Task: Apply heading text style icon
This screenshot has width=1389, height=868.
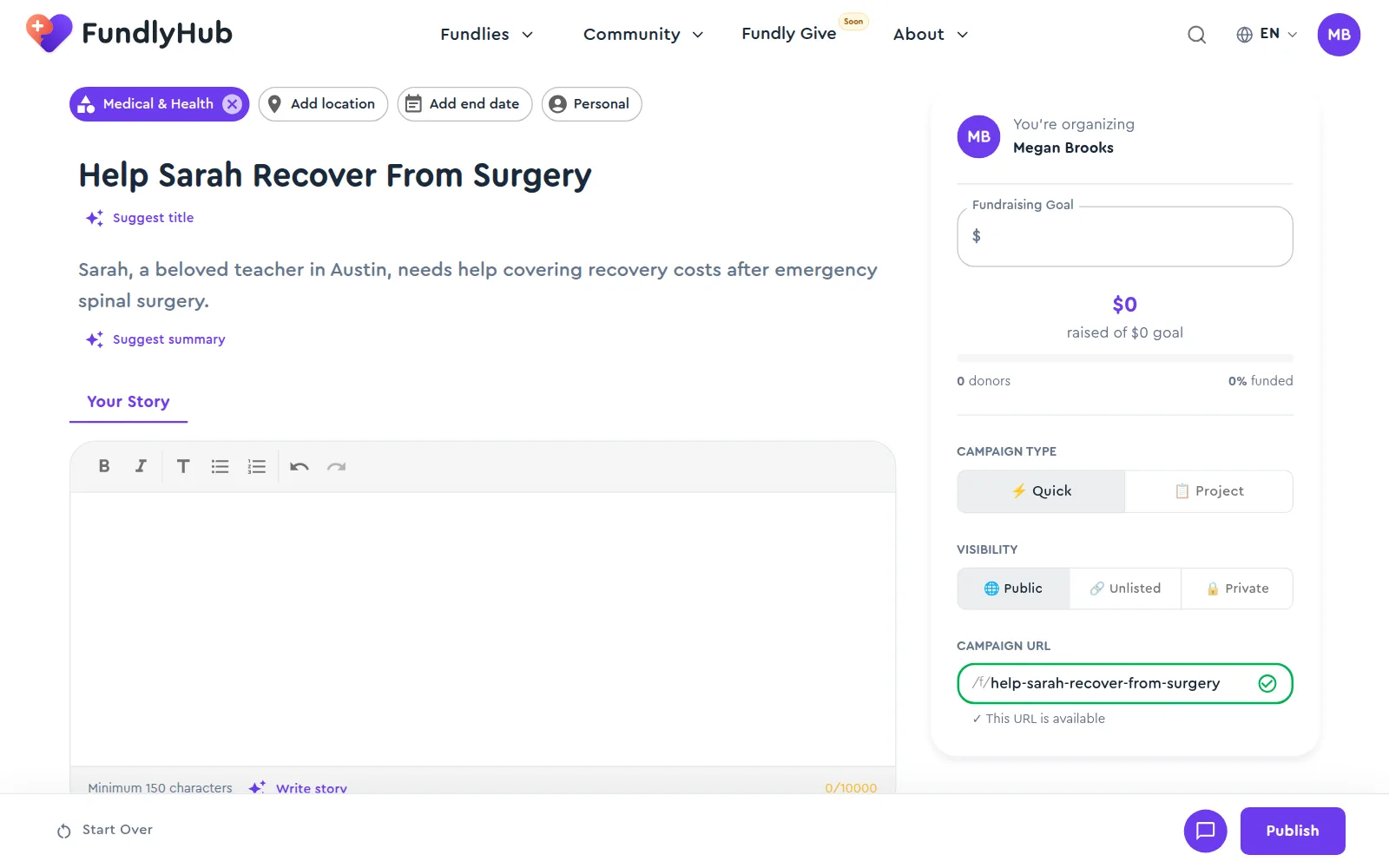Action: click(183, 466)
